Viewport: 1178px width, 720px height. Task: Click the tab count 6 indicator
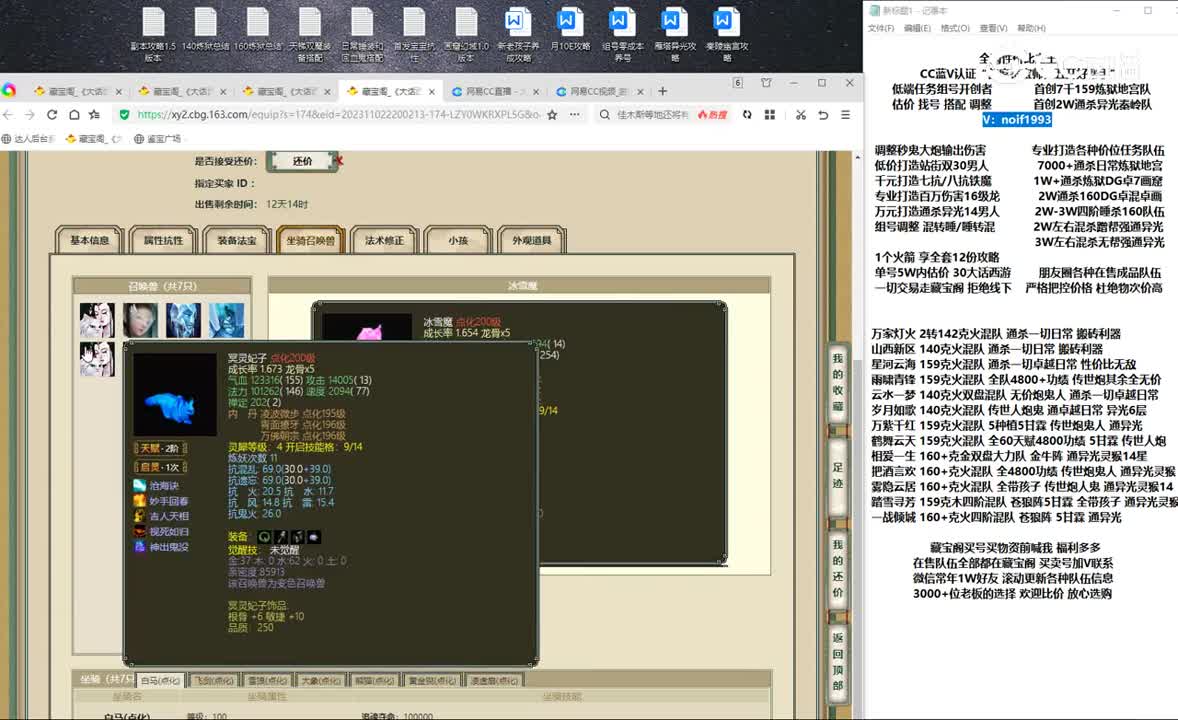point(738,83)
